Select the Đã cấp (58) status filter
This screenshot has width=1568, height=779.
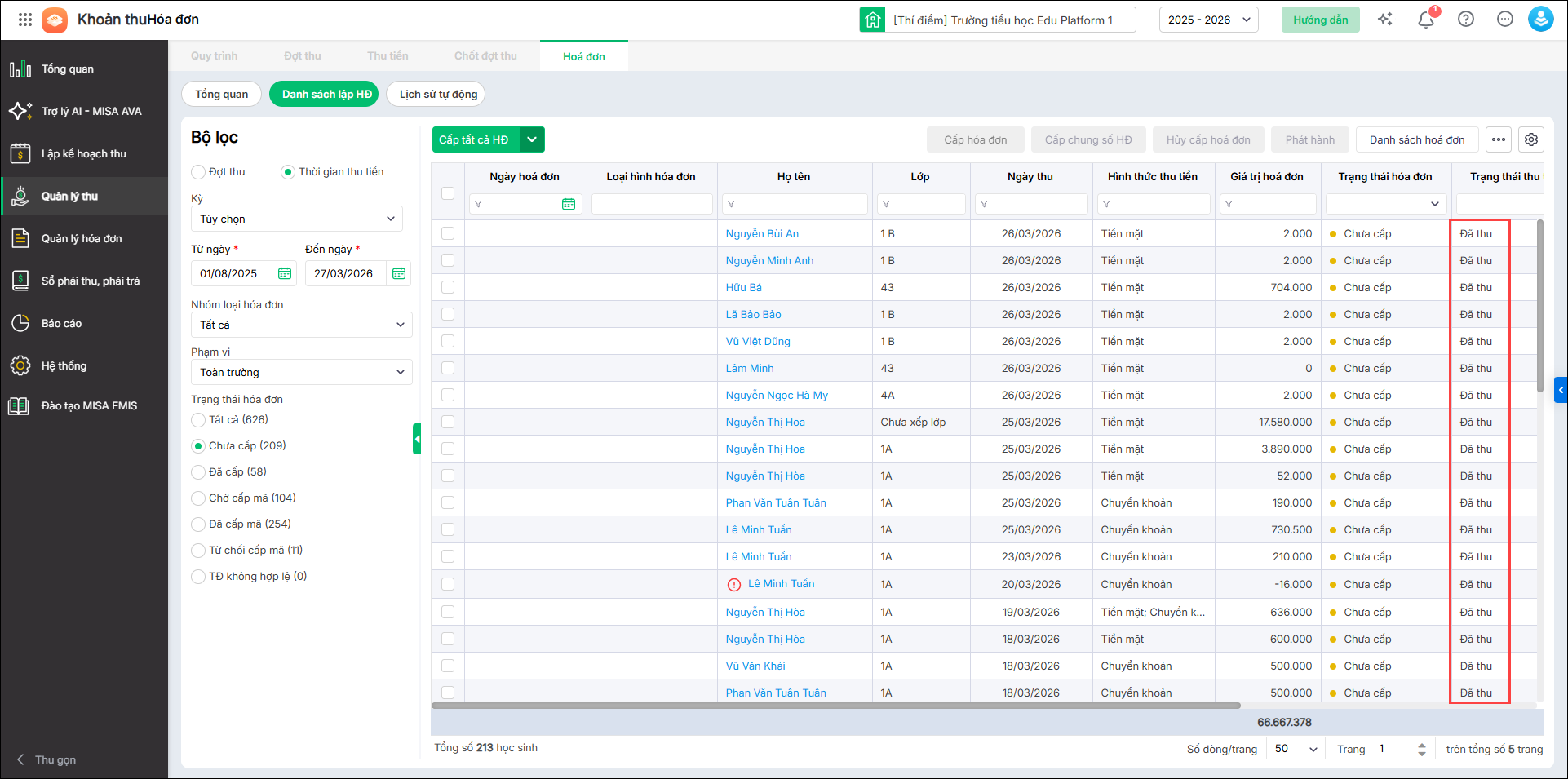coord(198,472)
